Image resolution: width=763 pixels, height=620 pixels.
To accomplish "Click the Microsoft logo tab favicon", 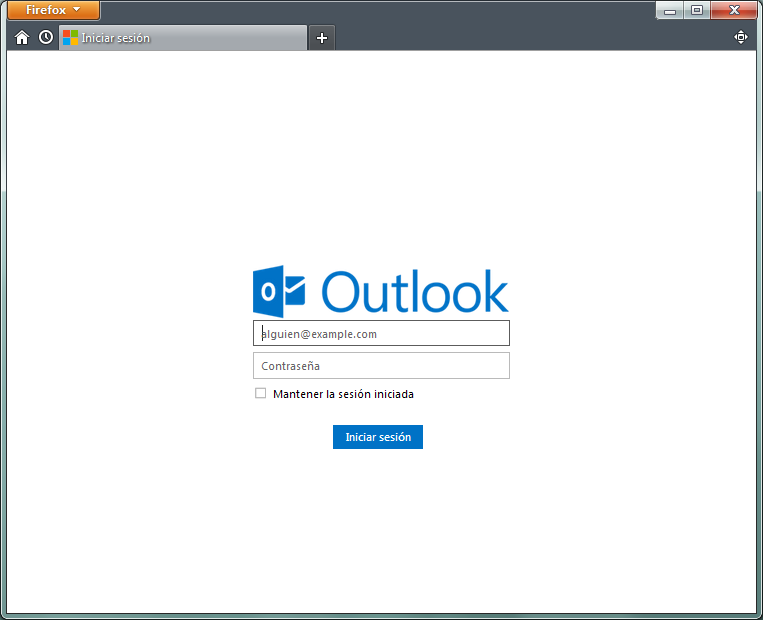I will point(71,37).
